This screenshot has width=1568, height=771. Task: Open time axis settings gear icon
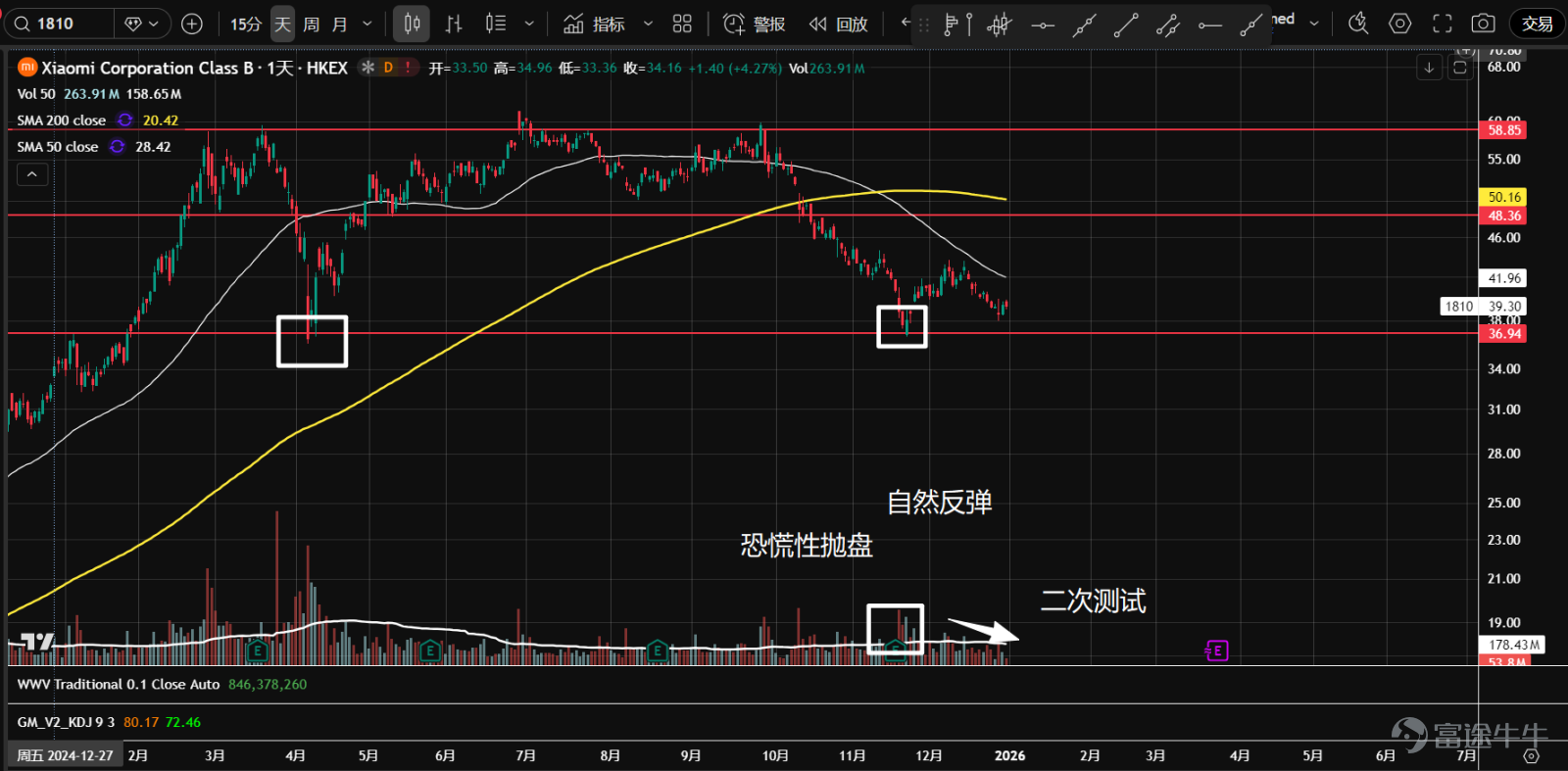[x=1531, y=756]
